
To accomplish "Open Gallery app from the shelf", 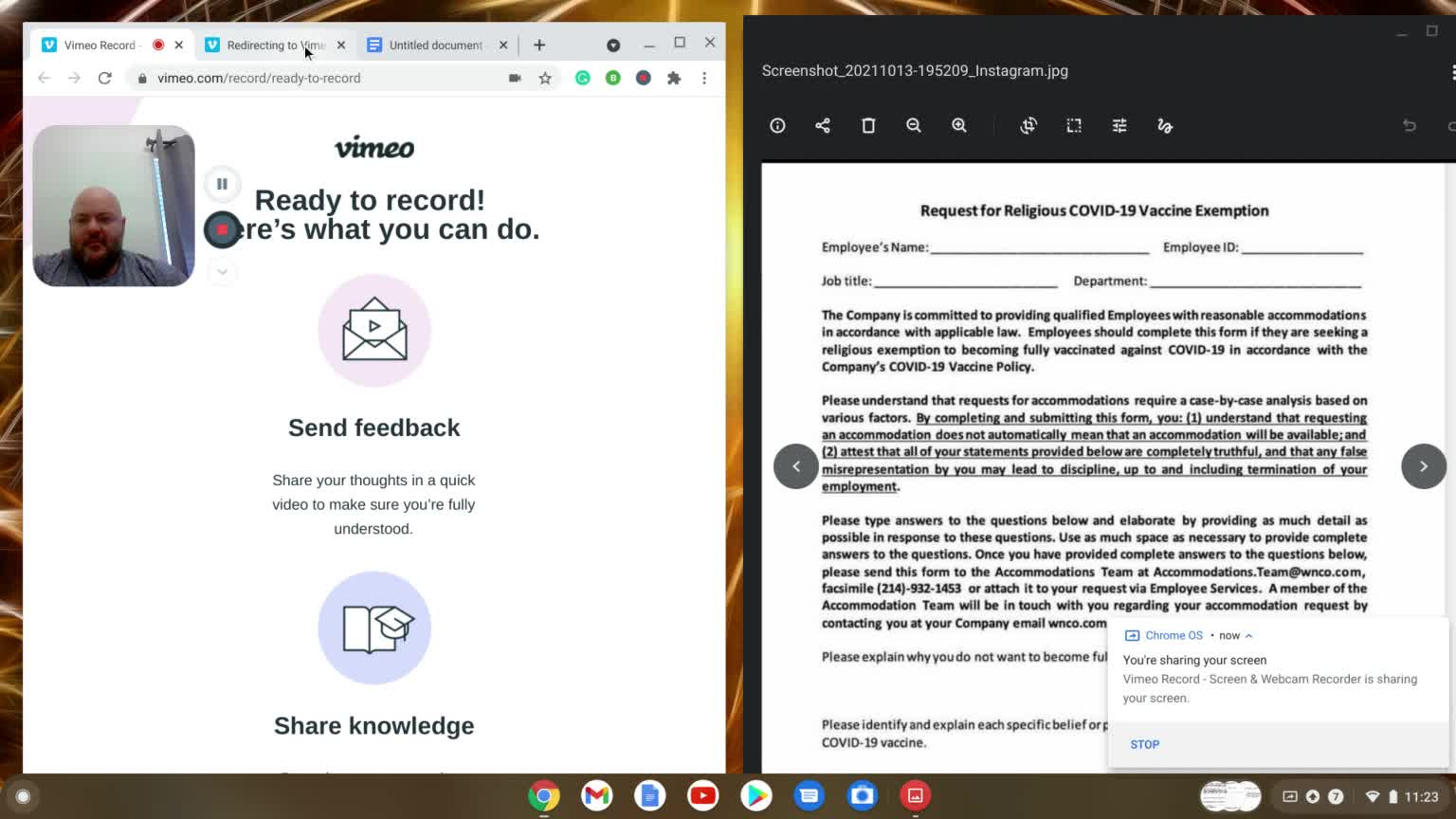I will coord(916,796).
